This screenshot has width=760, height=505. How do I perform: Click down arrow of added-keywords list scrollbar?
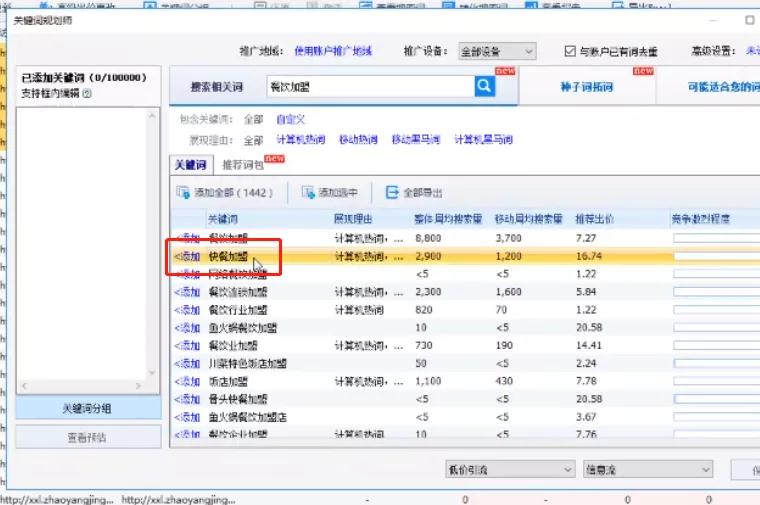(152, 372)
